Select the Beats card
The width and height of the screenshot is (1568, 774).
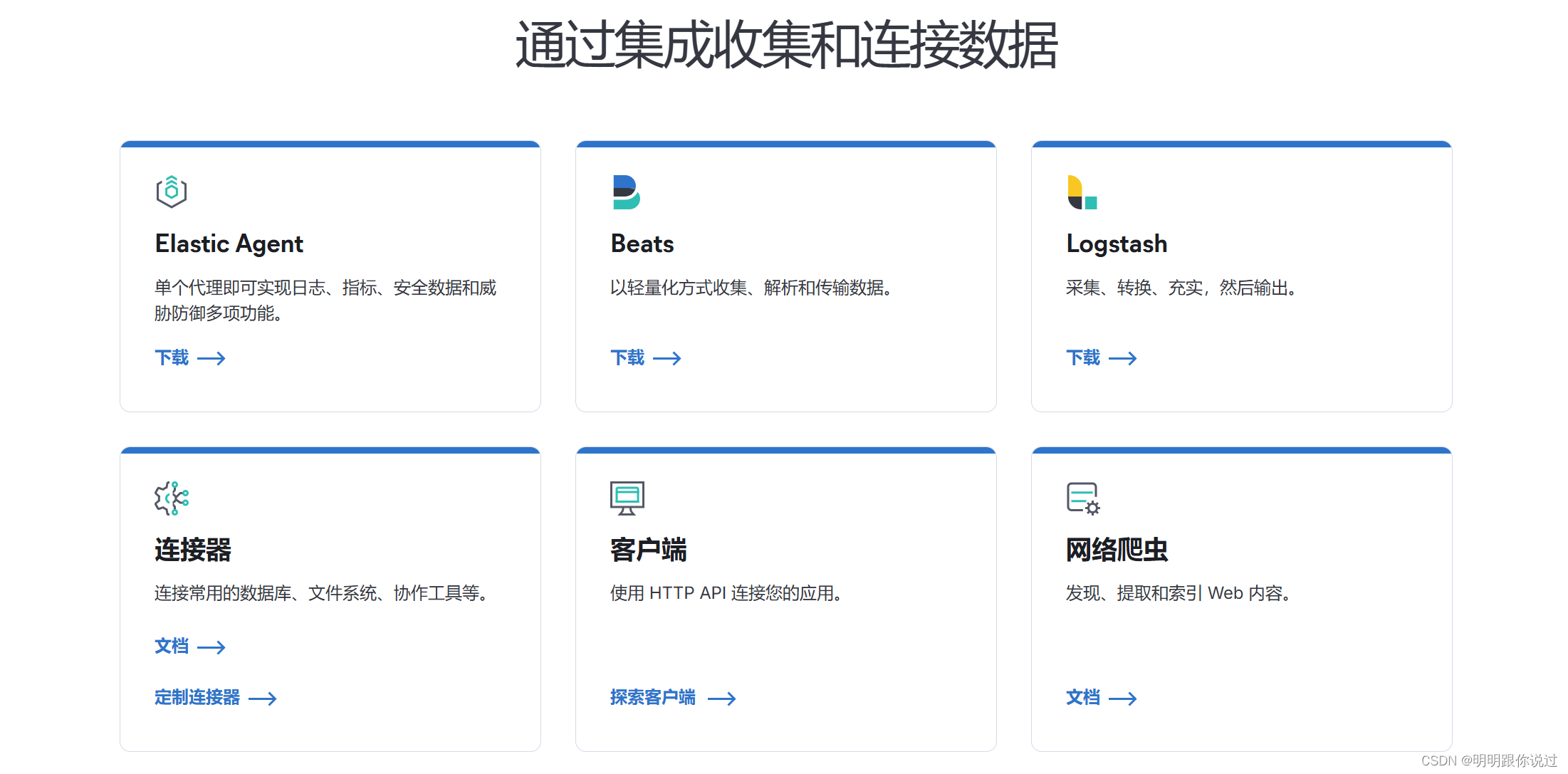pyautogui.click(x=785, y=276)
